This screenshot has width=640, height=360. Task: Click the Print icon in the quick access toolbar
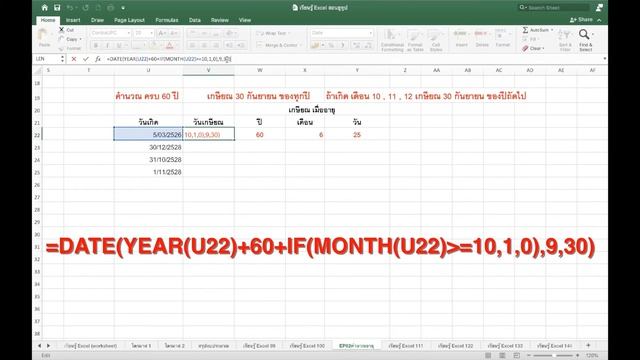111,8
